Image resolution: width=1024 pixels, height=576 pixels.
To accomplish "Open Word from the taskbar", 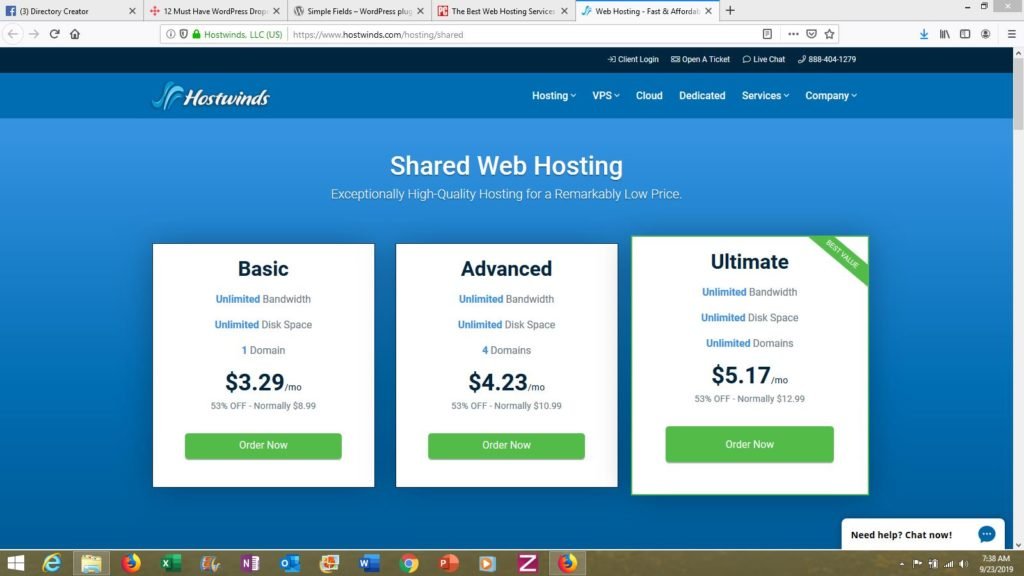I will click(369, 563).
